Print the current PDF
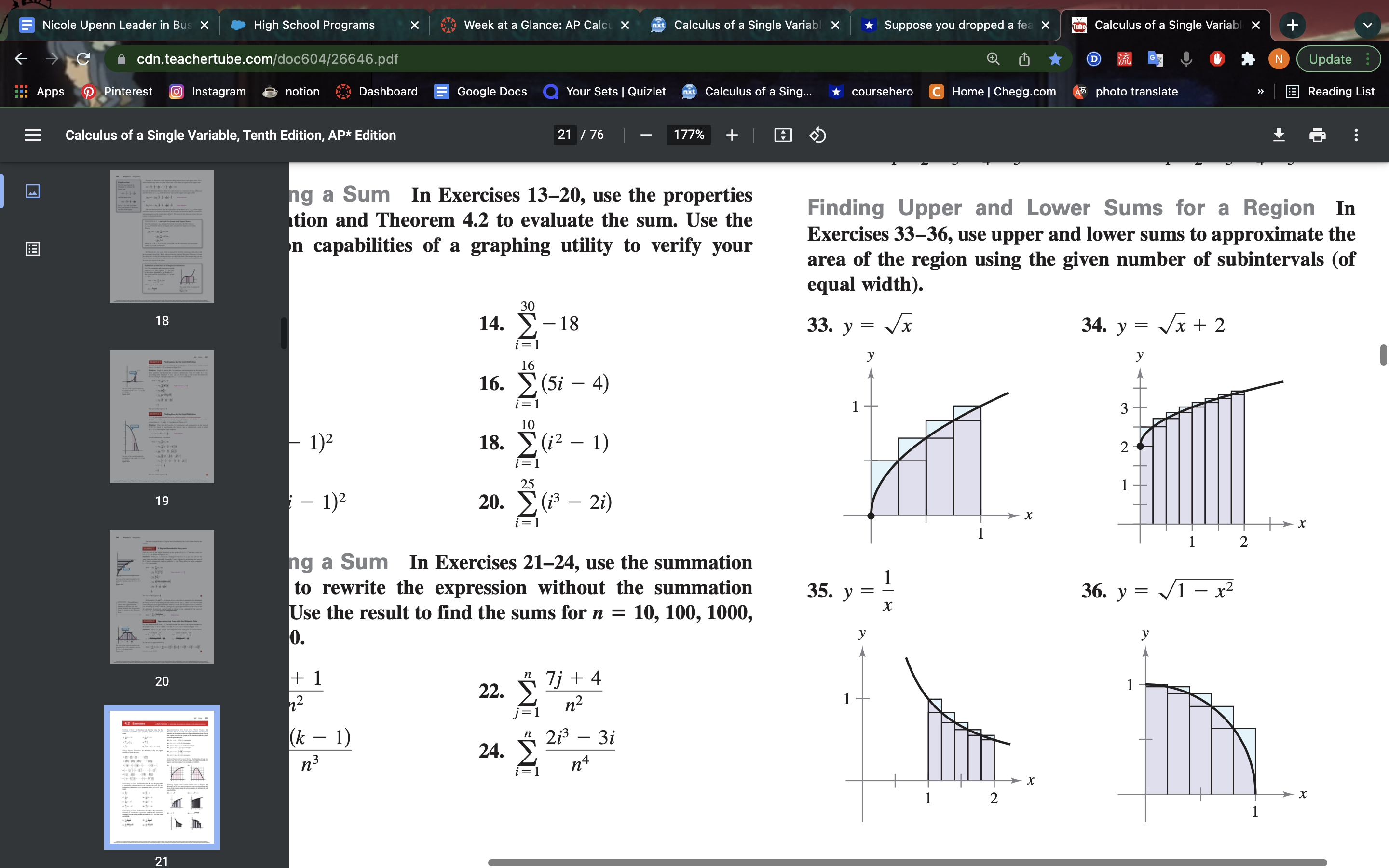The image size is (1389, 868). pyautogui.click(x=1317, y=135)
